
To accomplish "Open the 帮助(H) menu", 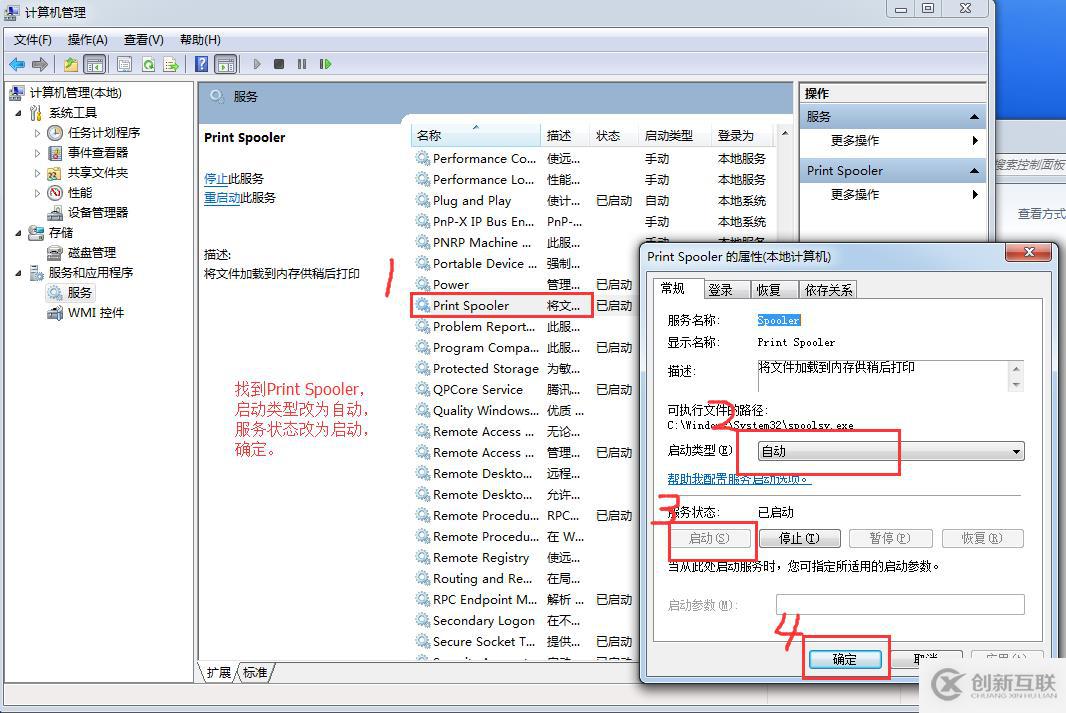I will click(200, 40).
